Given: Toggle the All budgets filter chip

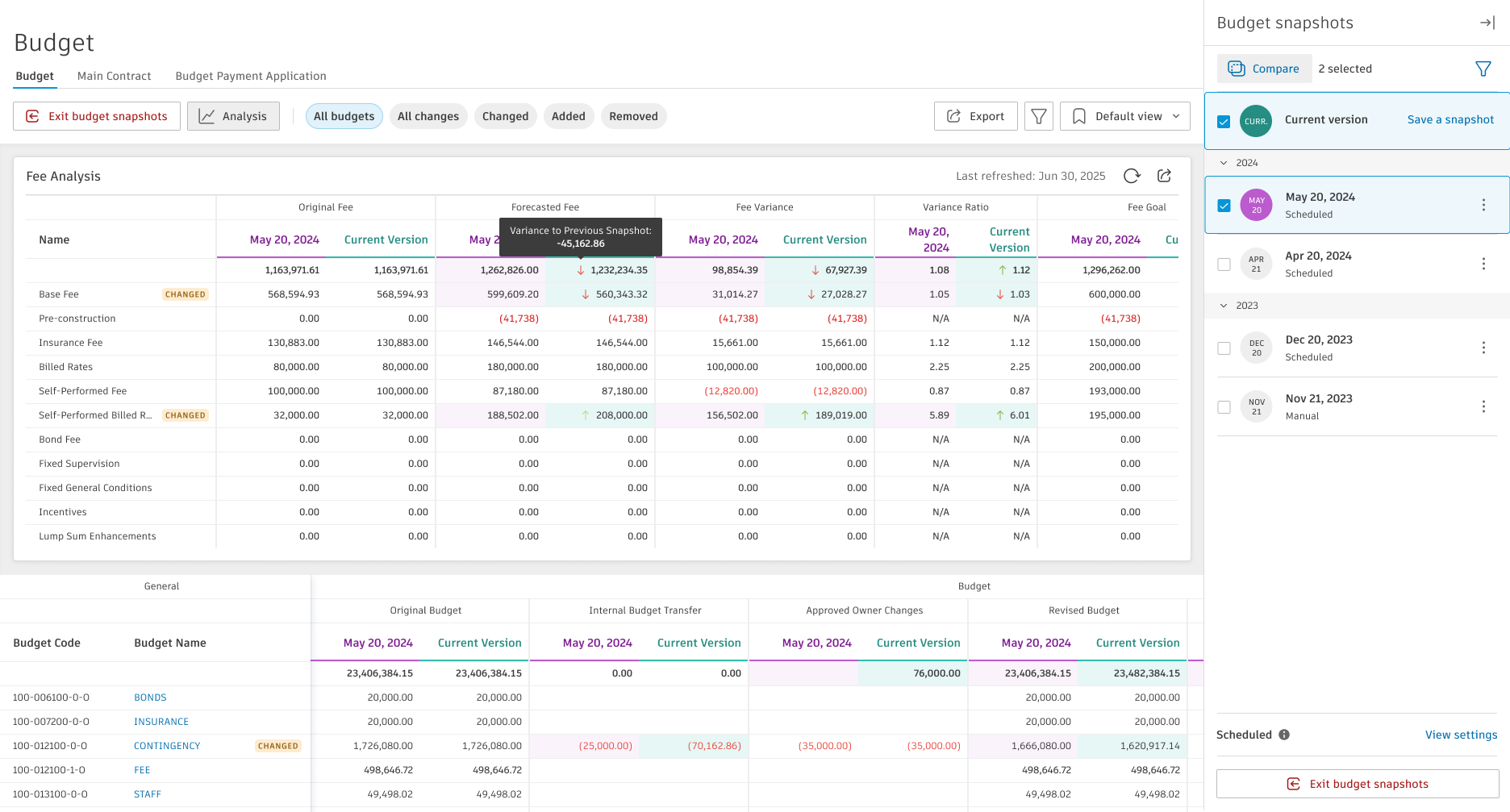Looking at the screenshot, I should (x=344, y=116).
